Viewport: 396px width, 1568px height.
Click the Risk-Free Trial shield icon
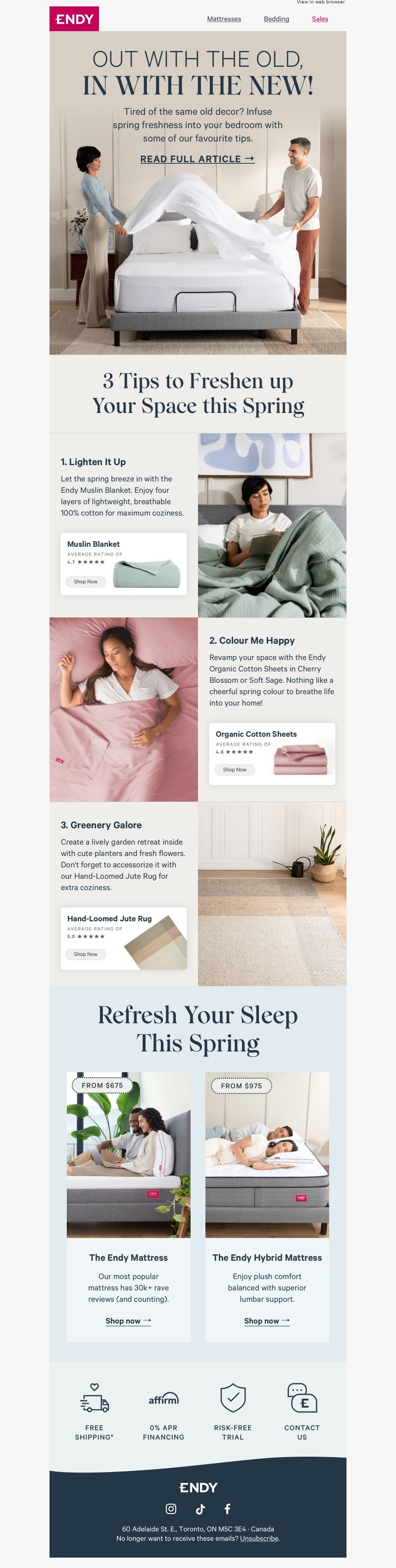[233, 1398]
